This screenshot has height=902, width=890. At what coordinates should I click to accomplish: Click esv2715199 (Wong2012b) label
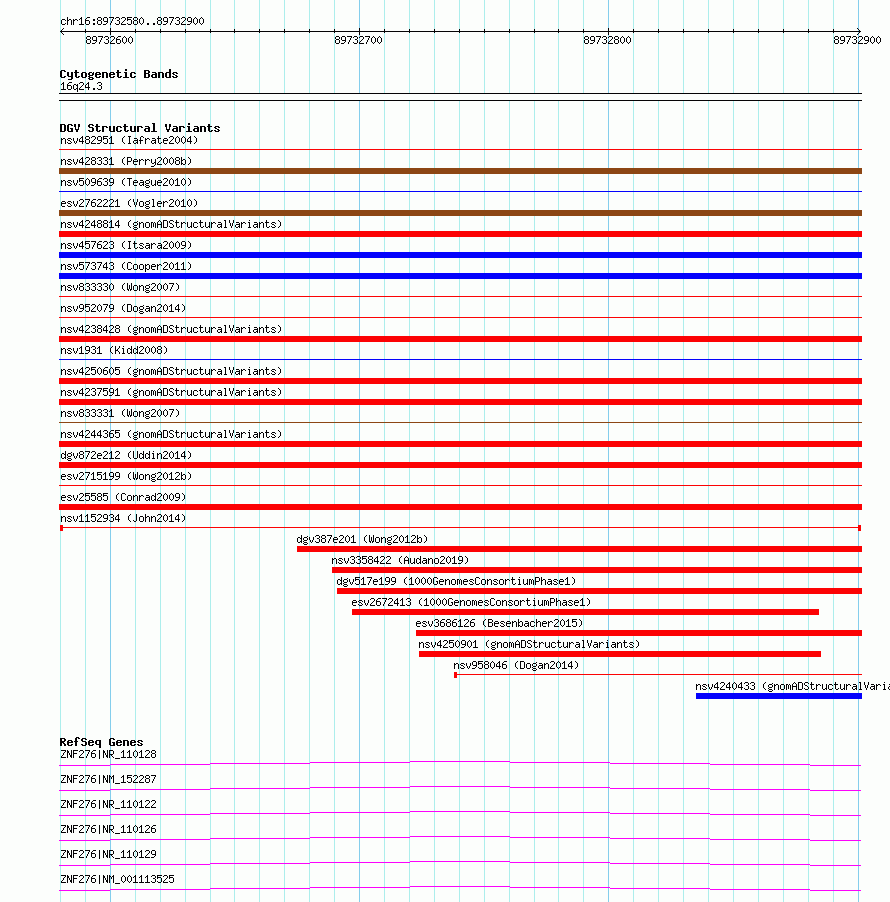click(126, 476)
